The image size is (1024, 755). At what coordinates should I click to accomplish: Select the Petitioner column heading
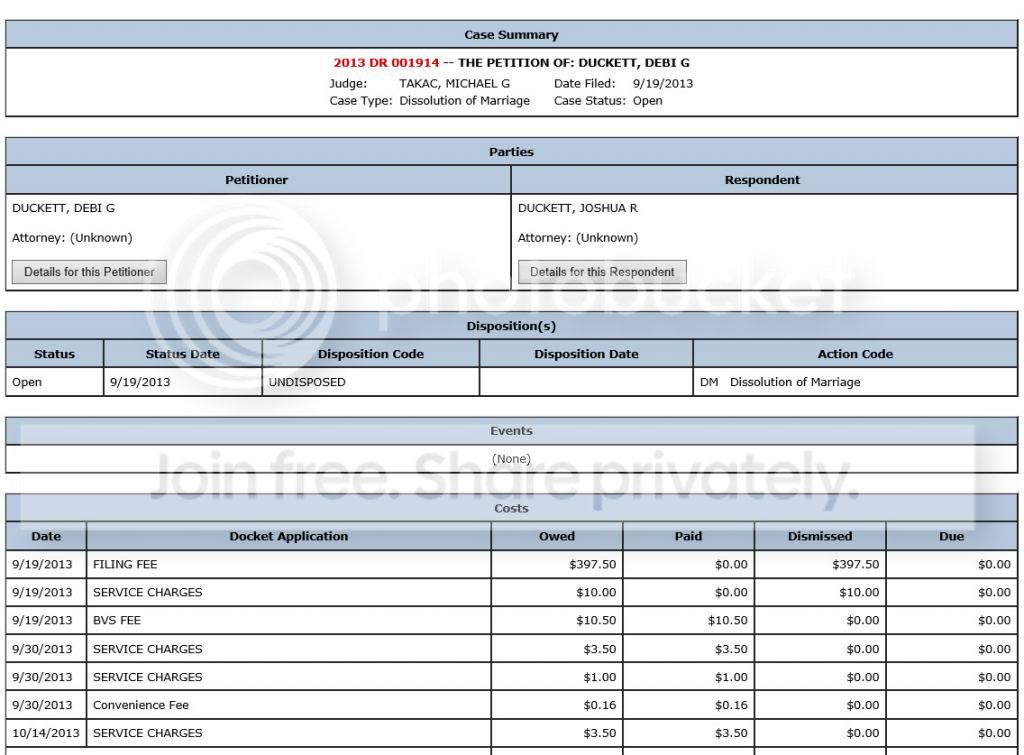[x=257, y=180]
